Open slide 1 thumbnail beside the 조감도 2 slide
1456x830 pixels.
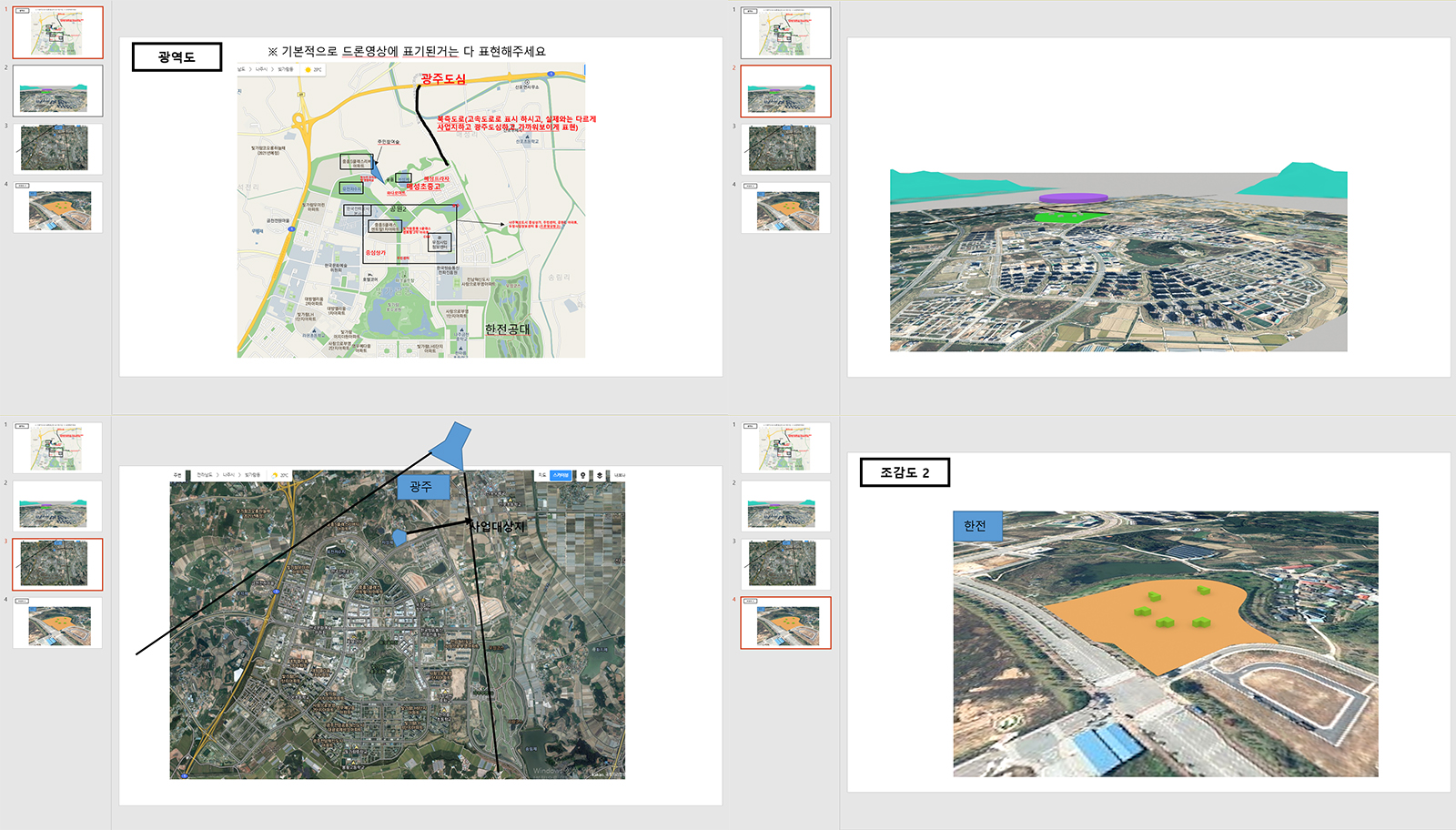785,448
